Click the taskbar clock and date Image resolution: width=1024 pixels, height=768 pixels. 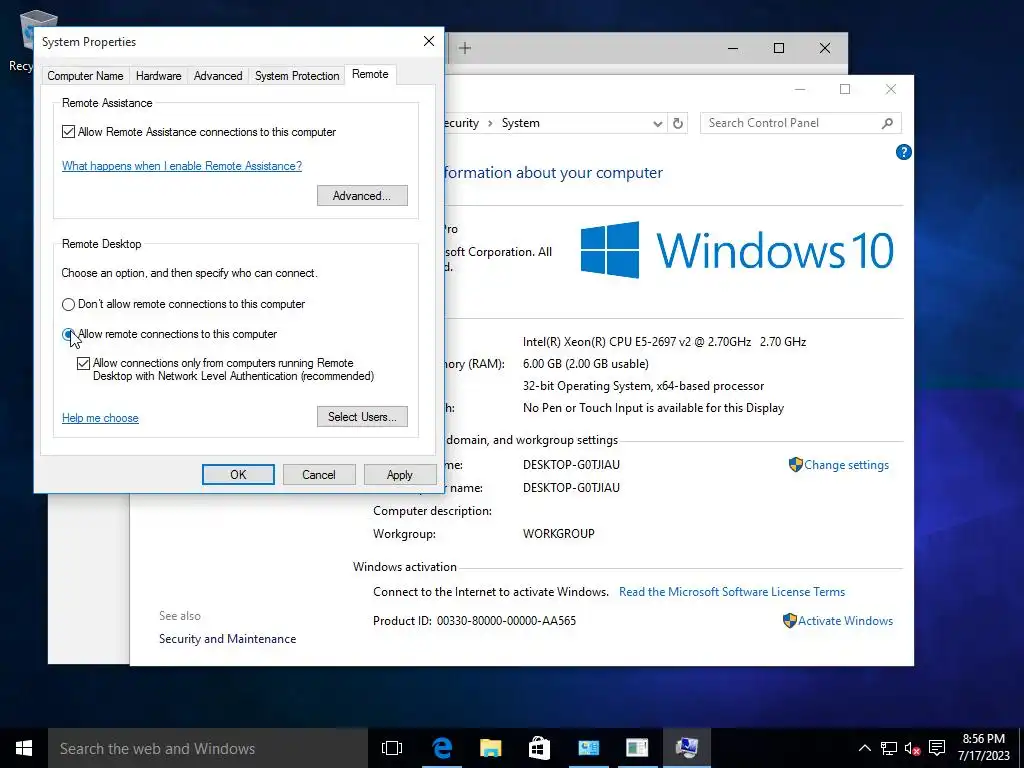[984, 748]
